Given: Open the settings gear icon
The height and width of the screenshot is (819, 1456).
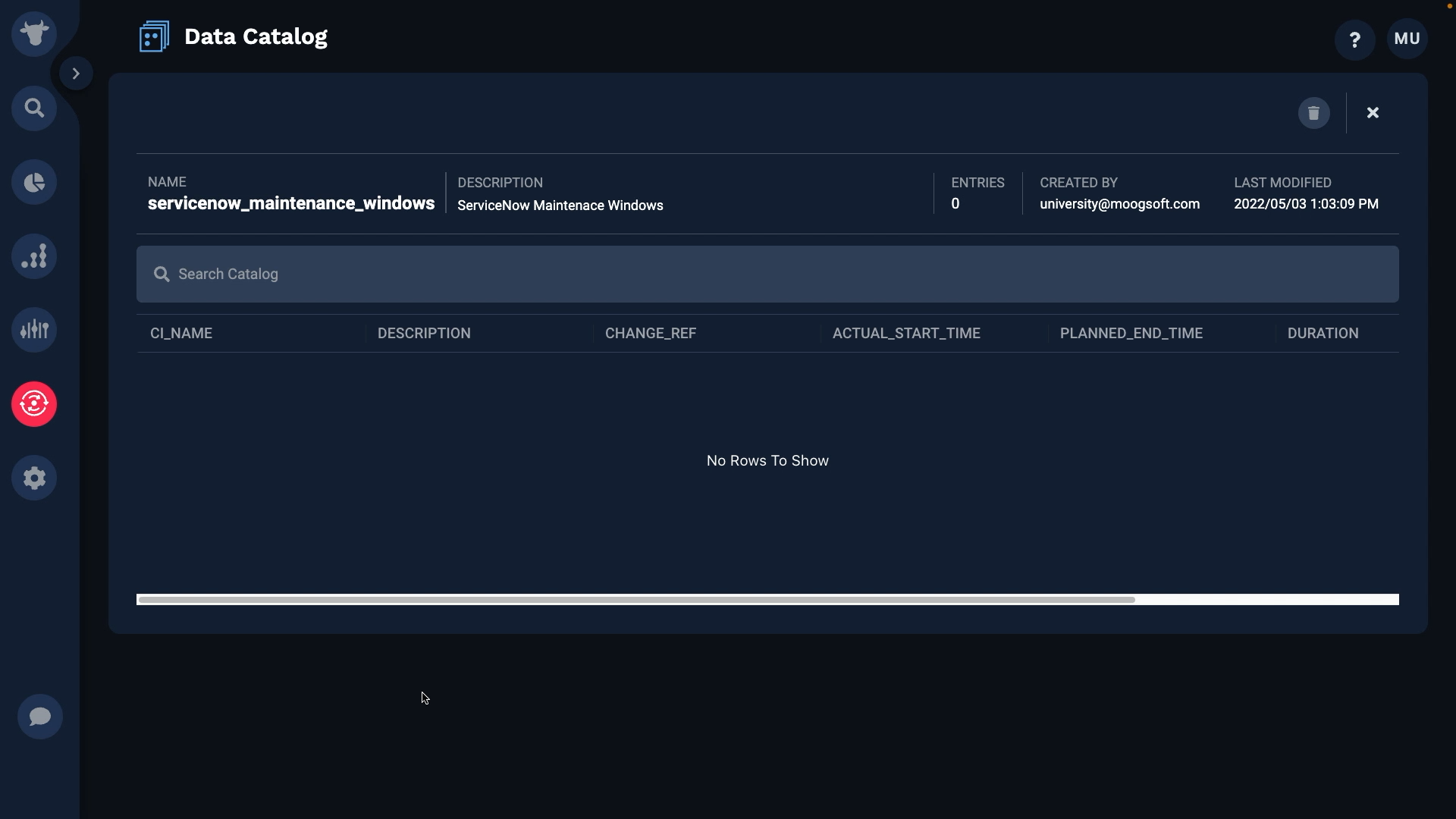Looking at the screenshot, I should (x=34, y=478).
